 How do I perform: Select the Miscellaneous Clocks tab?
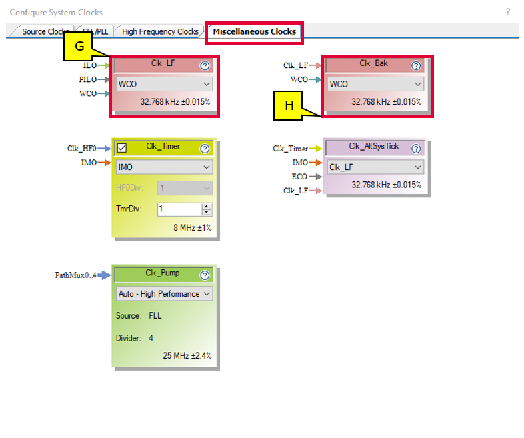254,32
